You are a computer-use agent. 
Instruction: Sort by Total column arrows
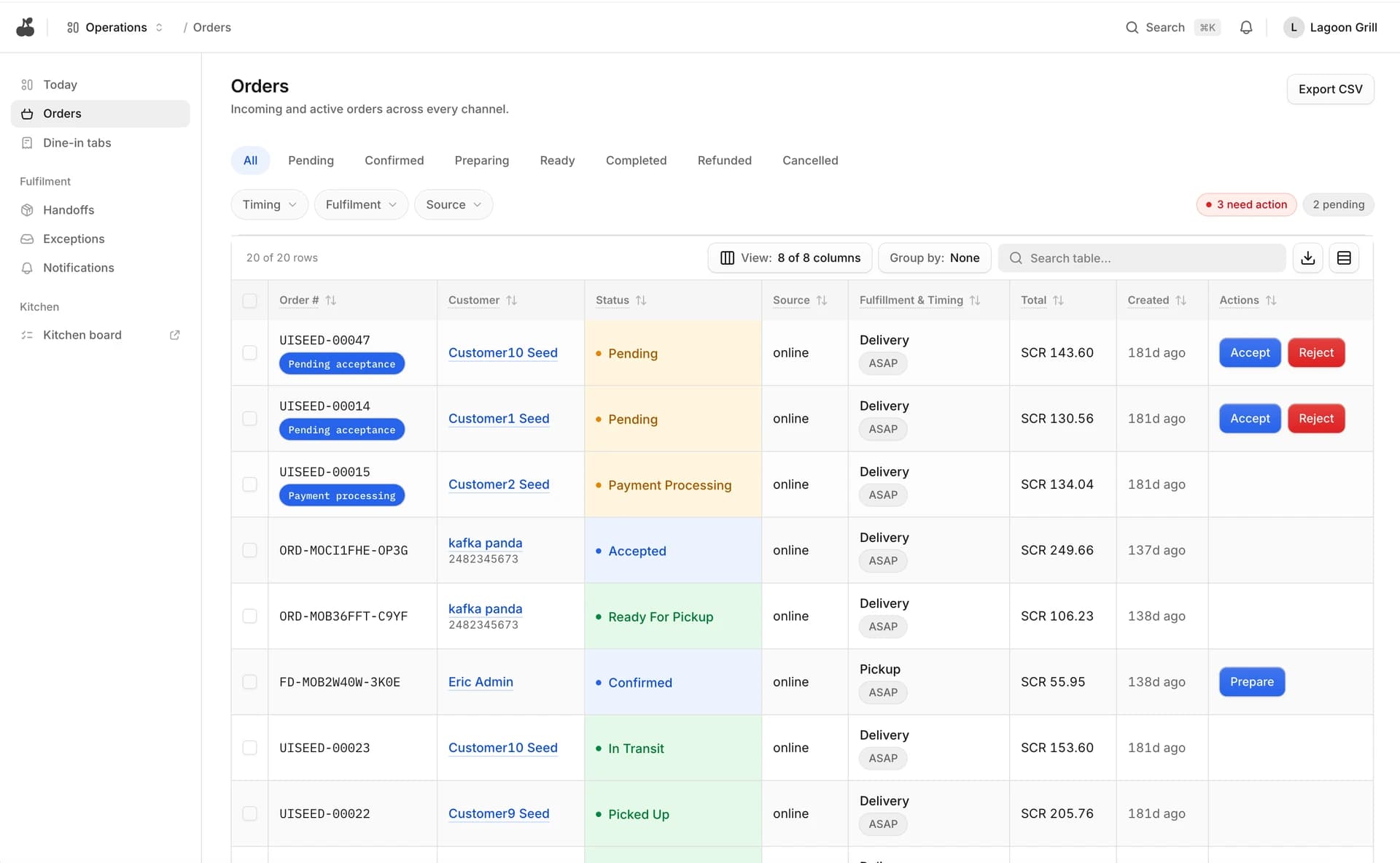tap(1058, 300)
